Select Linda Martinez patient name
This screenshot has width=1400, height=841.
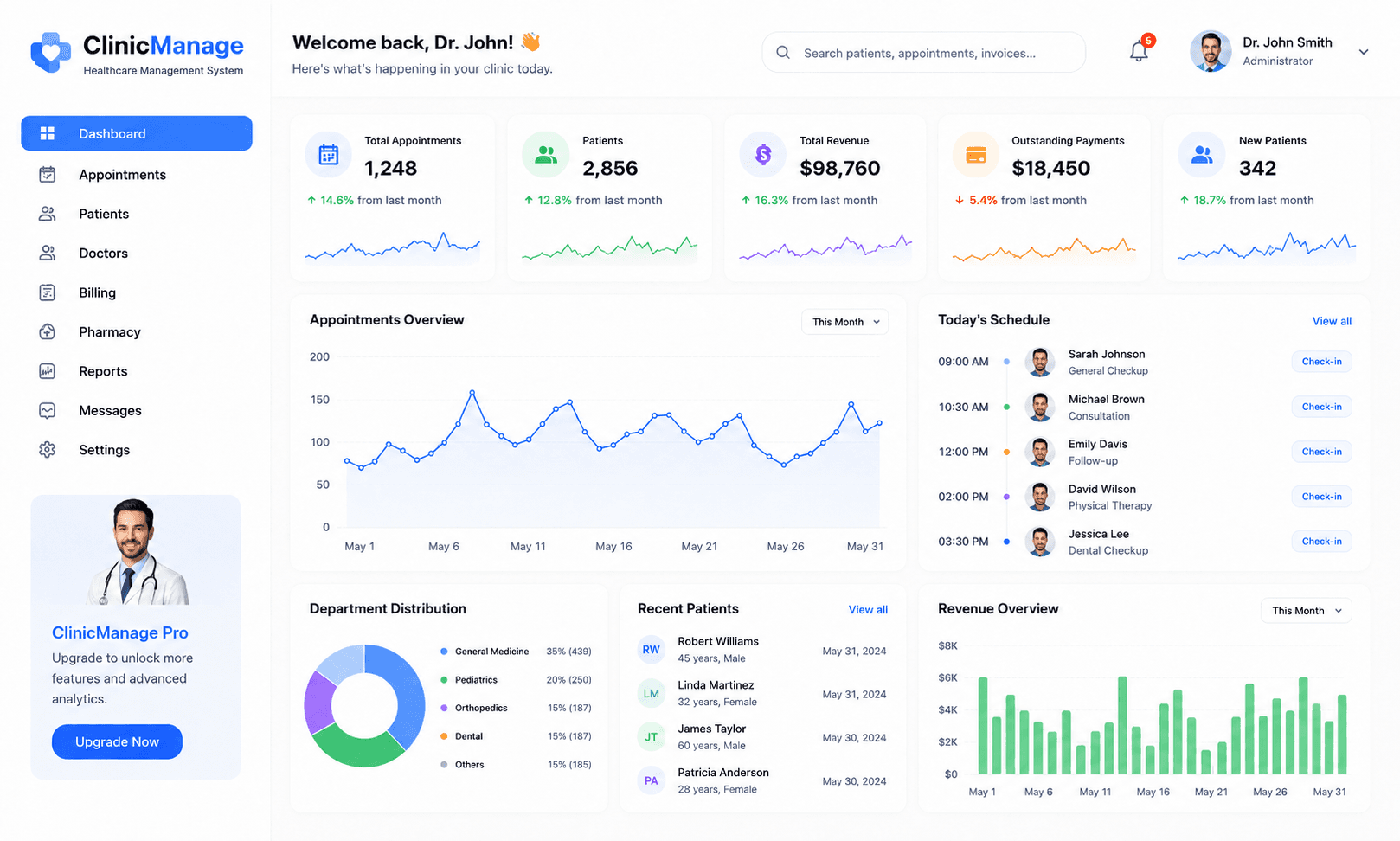click(716, 685)
